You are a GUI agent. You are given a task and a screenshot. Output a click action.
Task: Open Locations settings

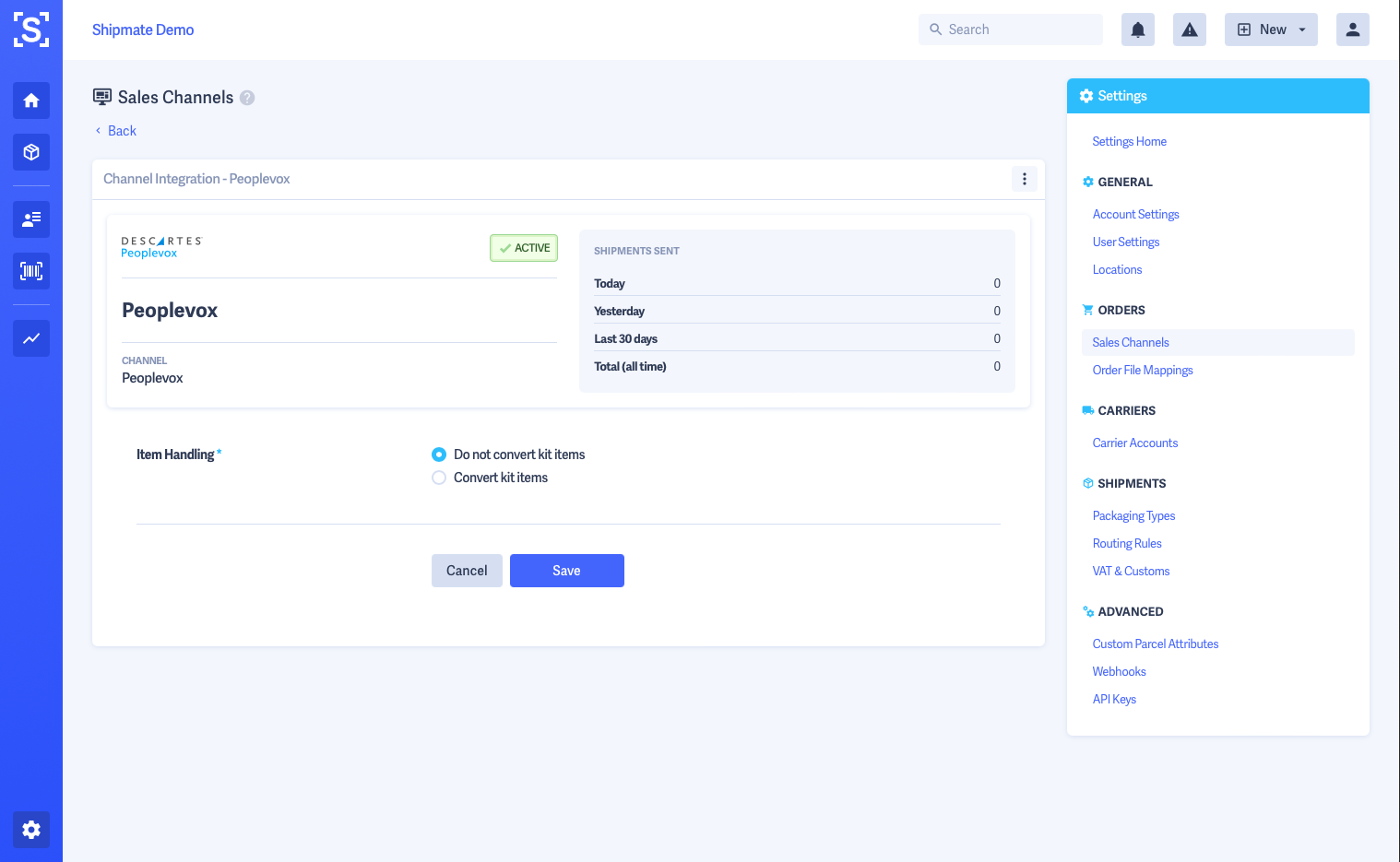click(1118, 269)
